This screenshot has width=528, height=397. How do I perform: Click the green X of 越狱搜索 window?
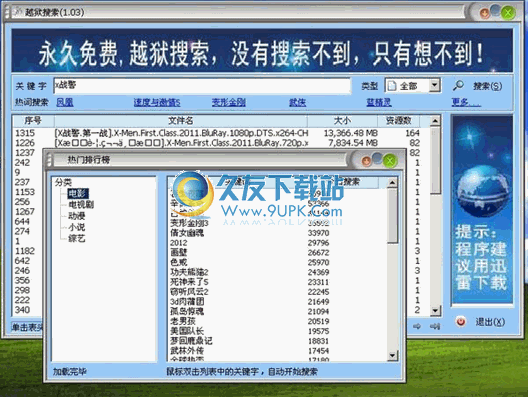click(x=508, y=13)
